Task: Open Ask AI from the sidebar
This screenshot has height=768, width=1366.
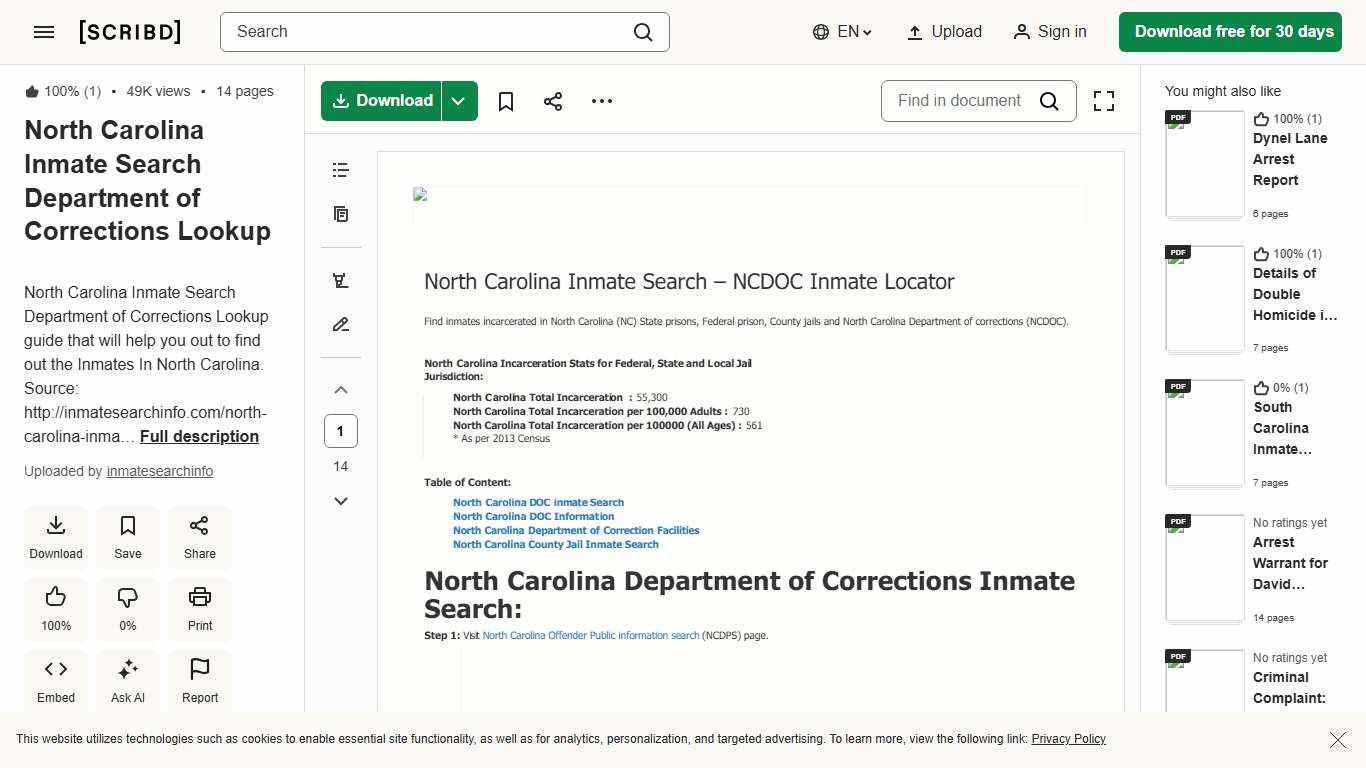Action: click(x=127, y=680)
